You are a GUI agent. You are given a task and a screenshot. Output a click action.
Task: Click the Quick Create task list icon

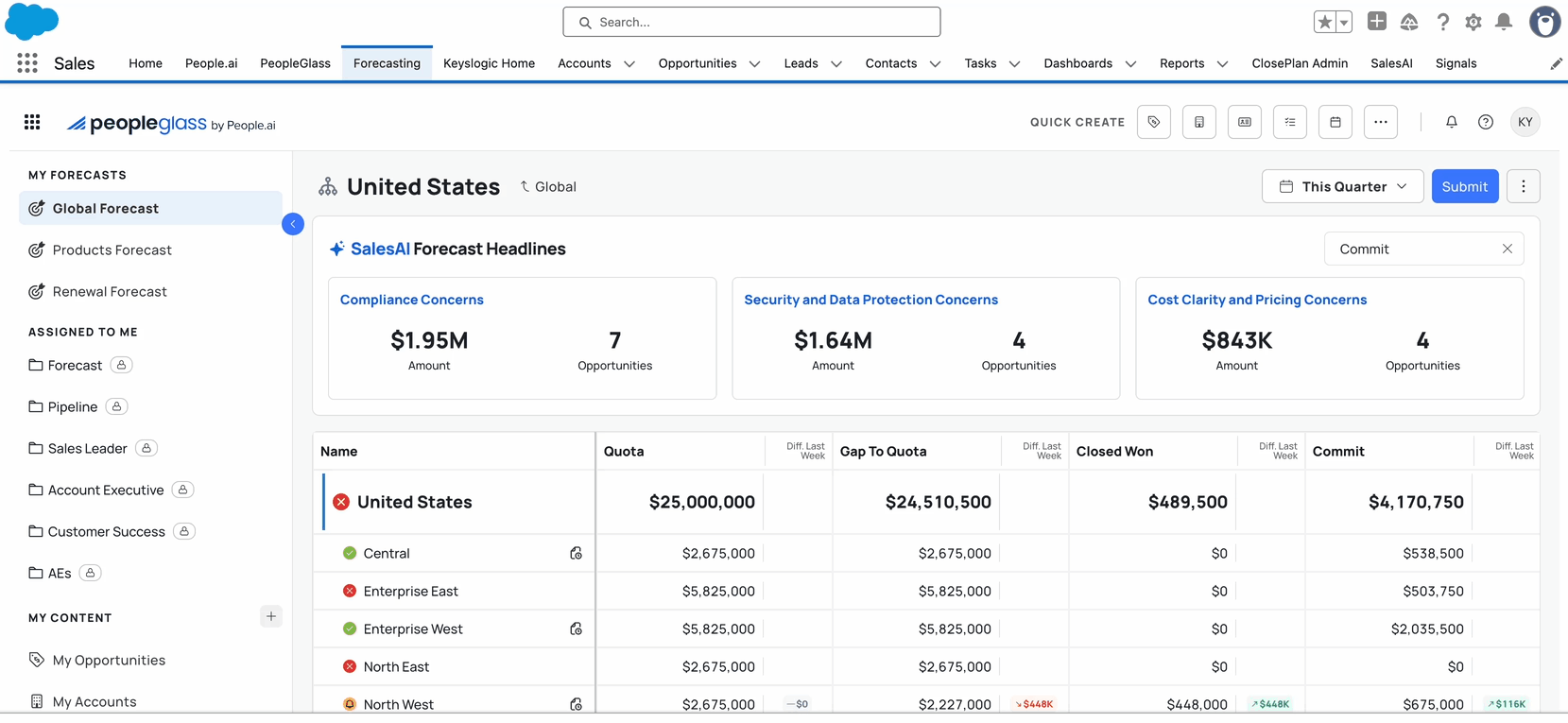coord(1290,122)
